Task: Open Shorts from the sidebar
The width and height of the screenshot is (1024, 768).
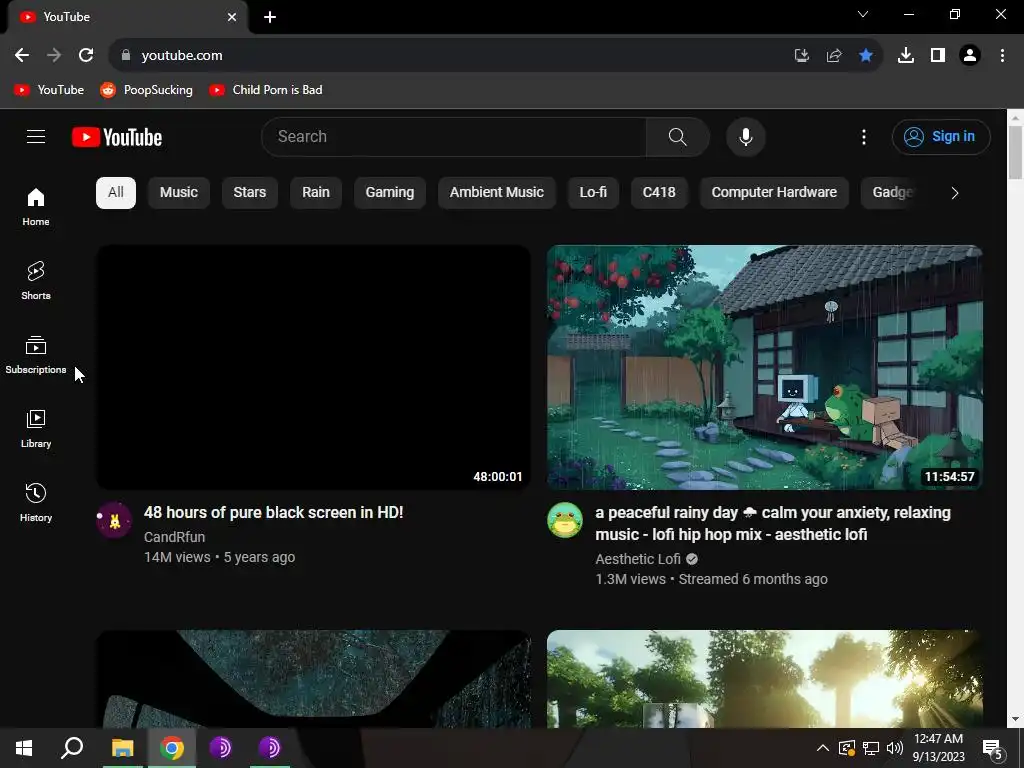Action: 36,281
